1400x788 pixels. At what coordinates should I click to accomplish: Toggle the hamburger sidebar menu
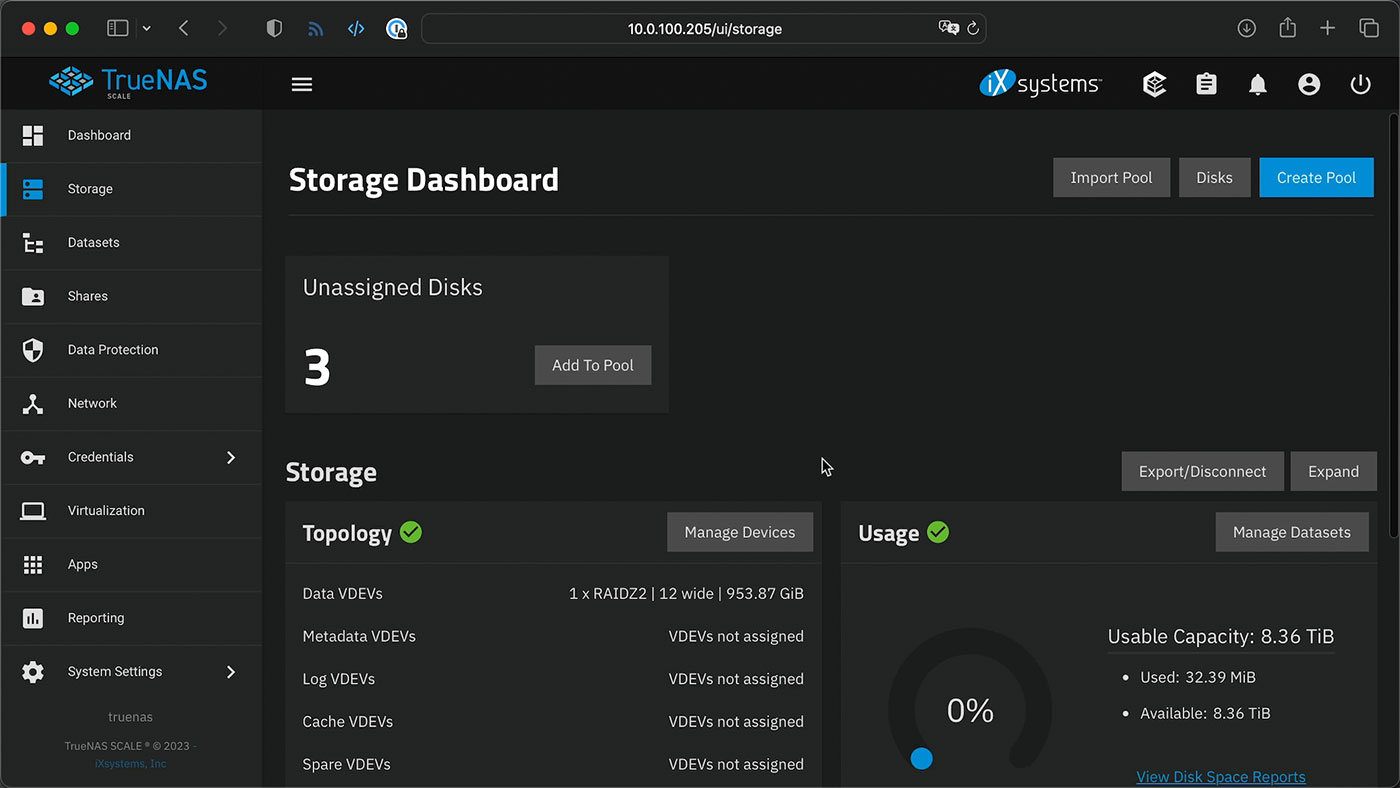(302, 84)
